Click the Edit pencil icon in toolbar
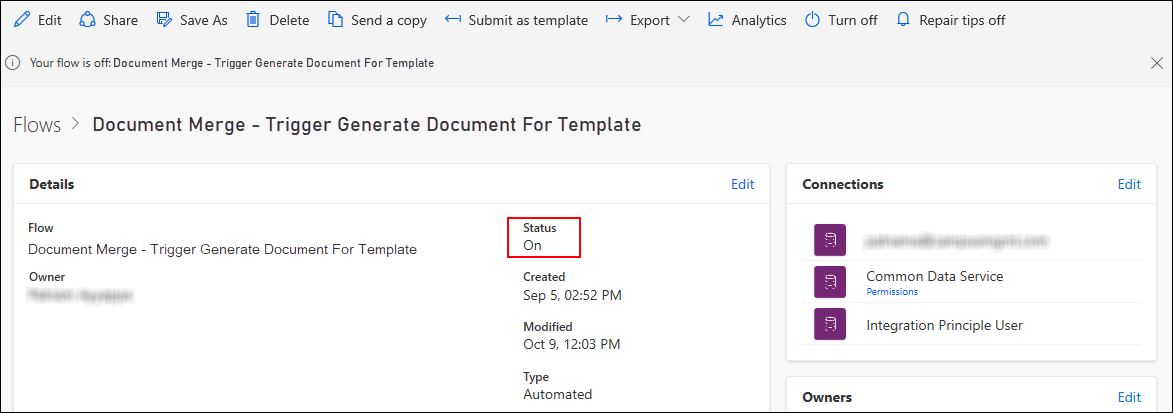The height and width of the screenshot is (413, 1173). 21,20
